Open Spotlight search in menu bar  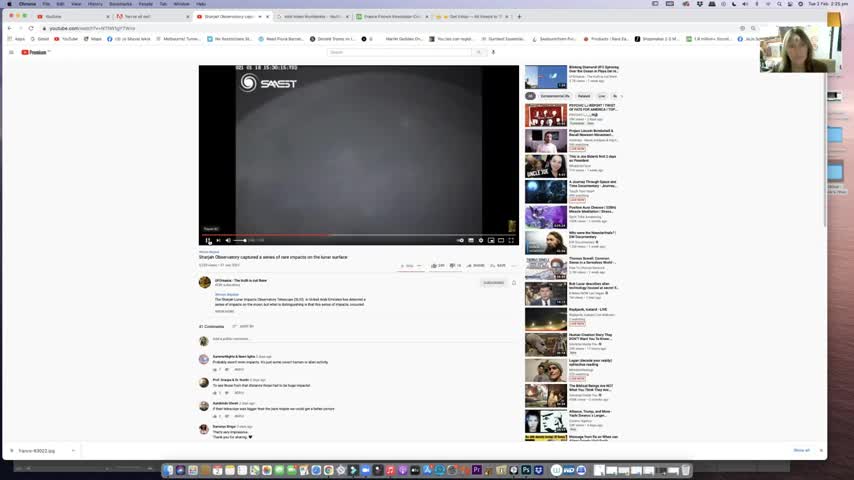[x=779, y=4]
